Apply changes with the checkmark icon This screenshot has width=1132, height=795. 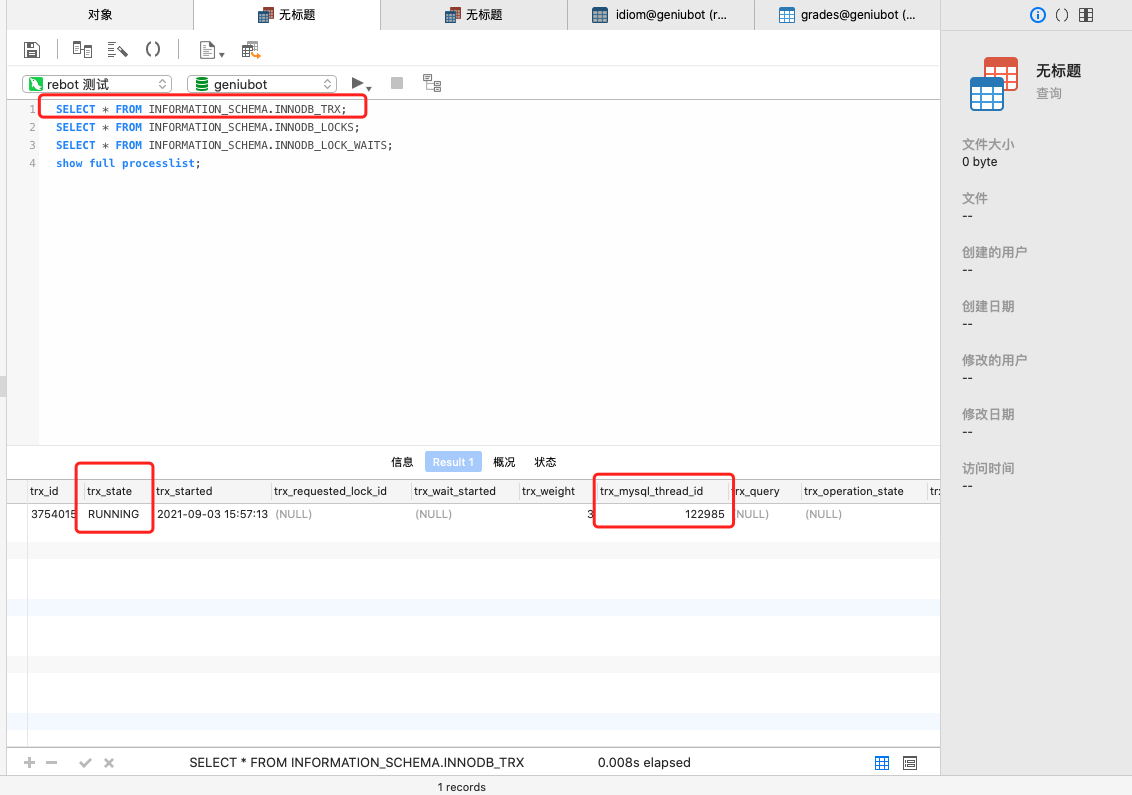click(x=85, y=763)
